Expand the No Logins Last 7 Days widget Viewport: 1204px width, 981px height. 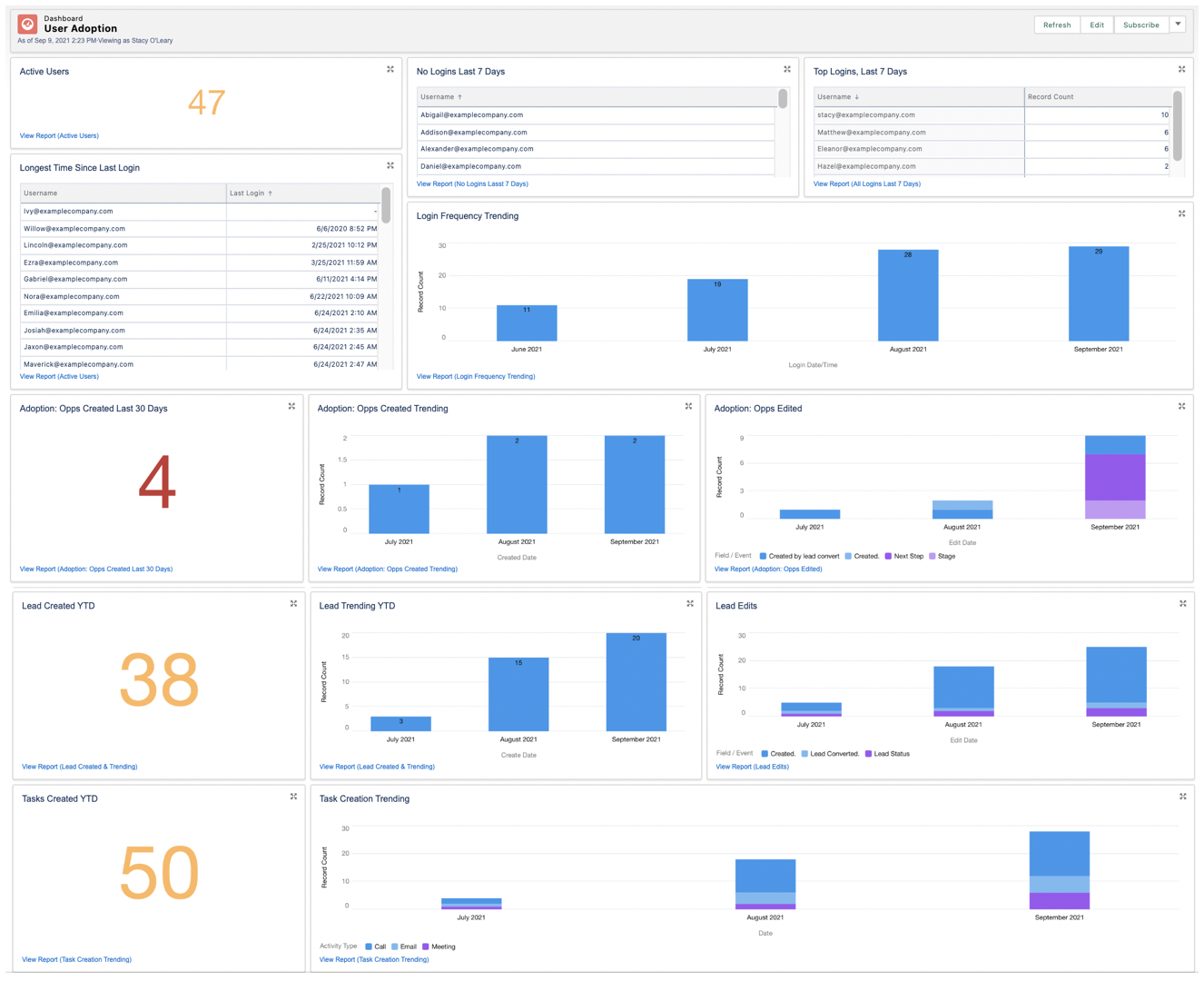click(787, 69)
